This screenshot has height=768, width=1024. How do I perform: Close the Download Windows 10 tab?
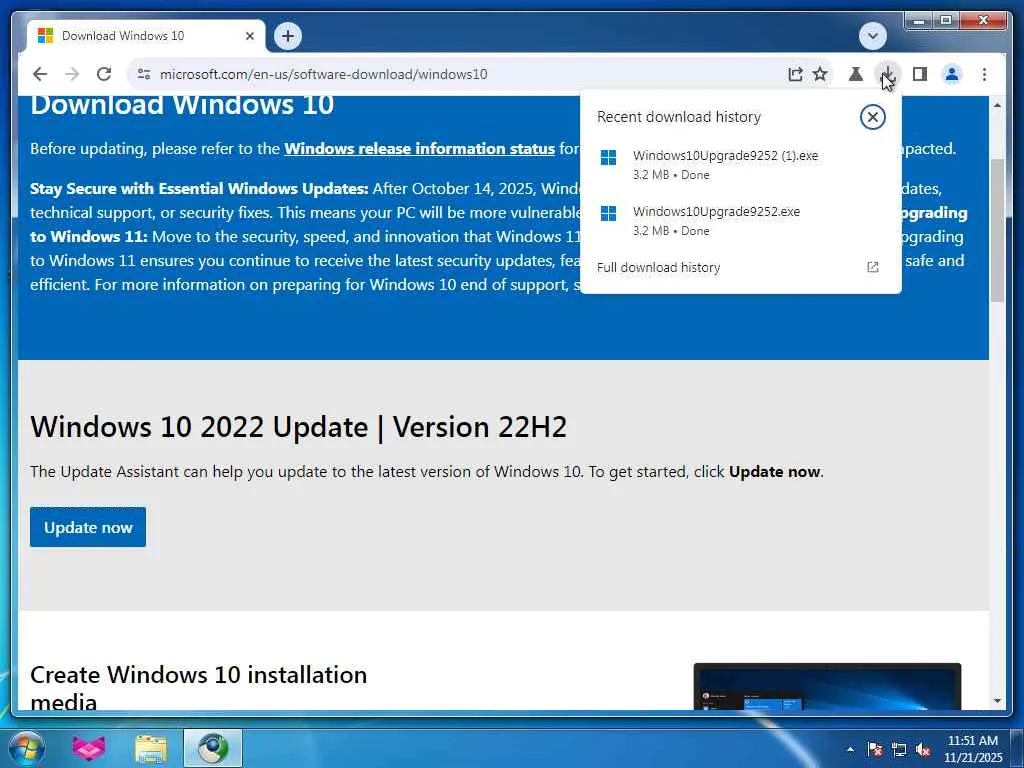click(x=249, y=36)
